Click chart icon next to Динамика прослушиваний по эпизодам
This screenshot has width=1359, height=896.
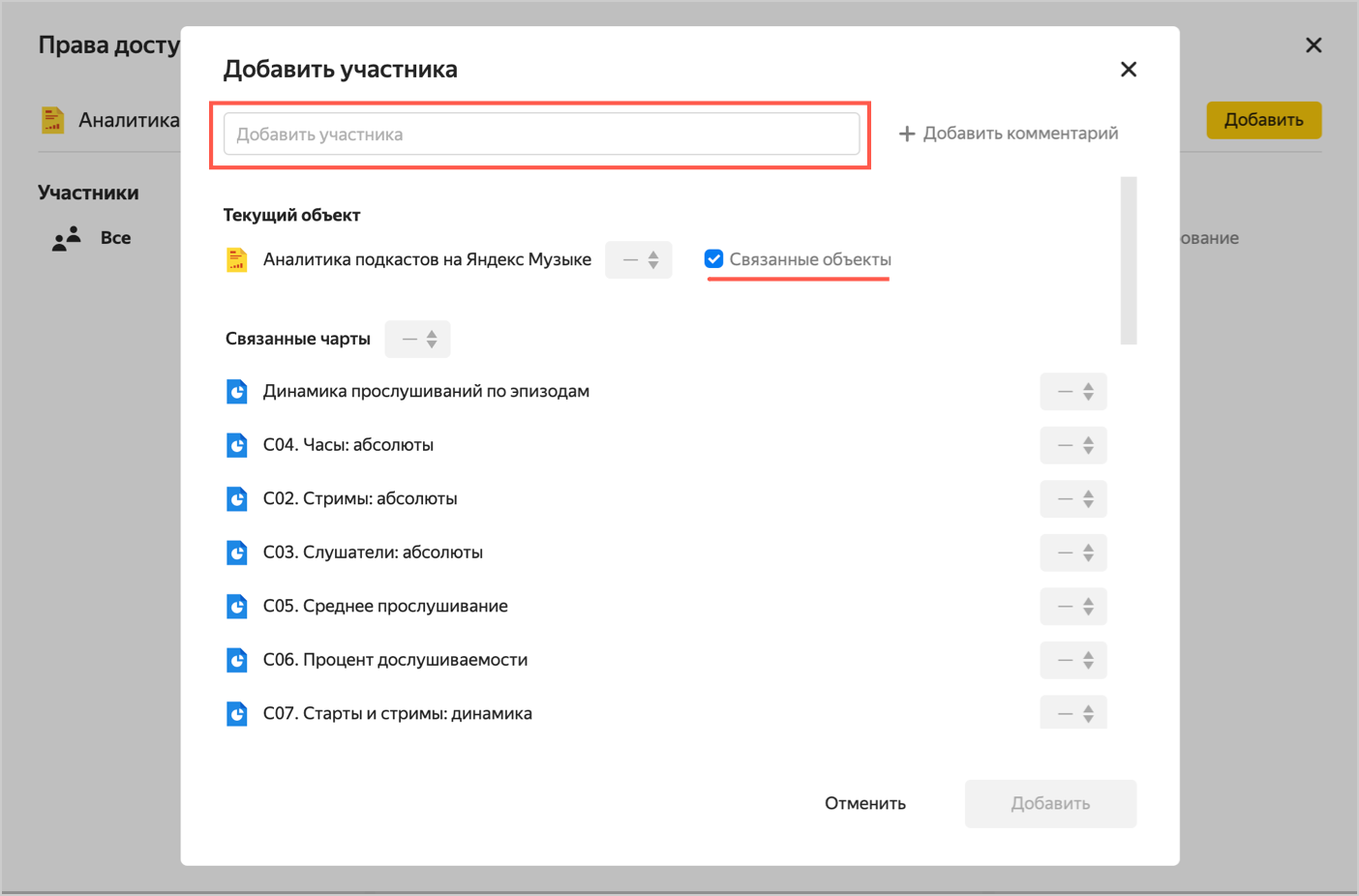236,392
